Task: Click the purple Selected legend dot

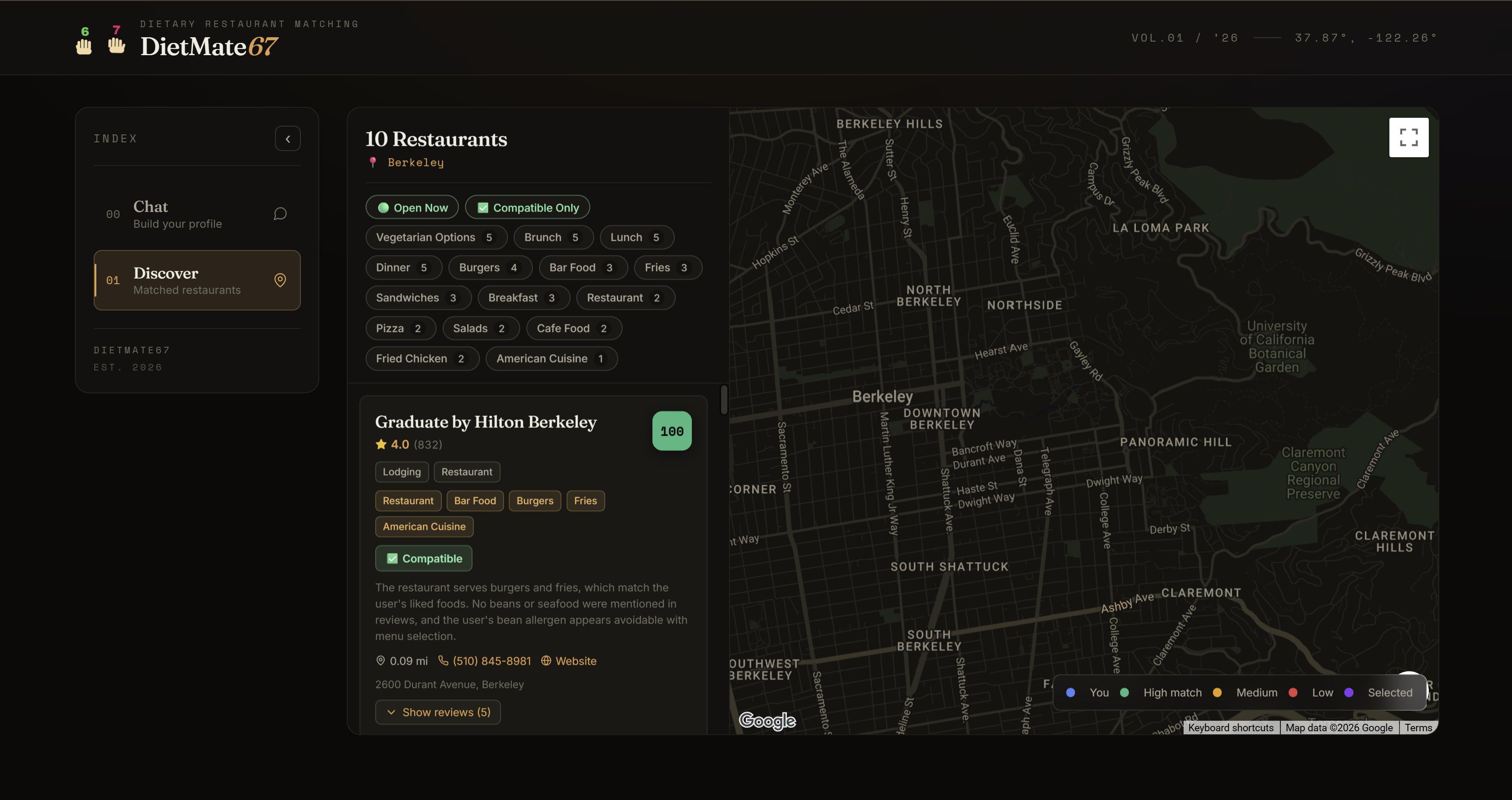Action: (x=1349, y=693)
